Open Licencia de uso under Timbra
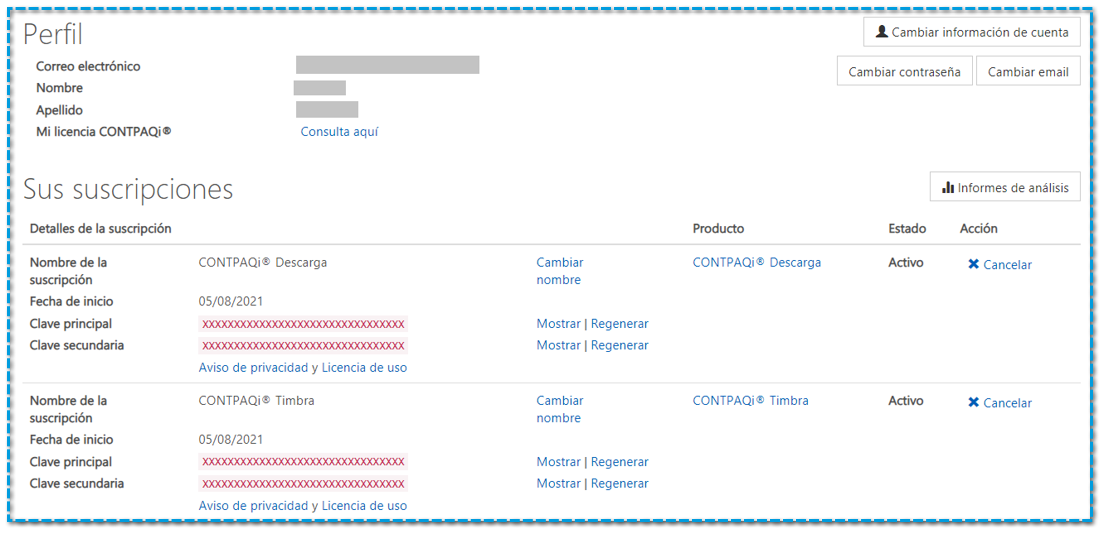Viewport: 1104px width, 533px height. pos(364,505)
